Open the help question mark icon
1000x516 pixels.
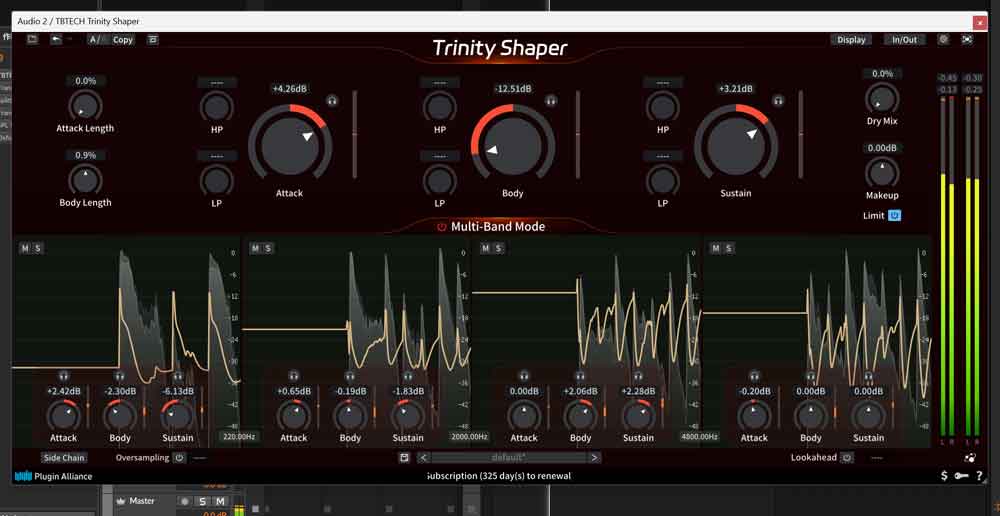click(x=981, y=476)
